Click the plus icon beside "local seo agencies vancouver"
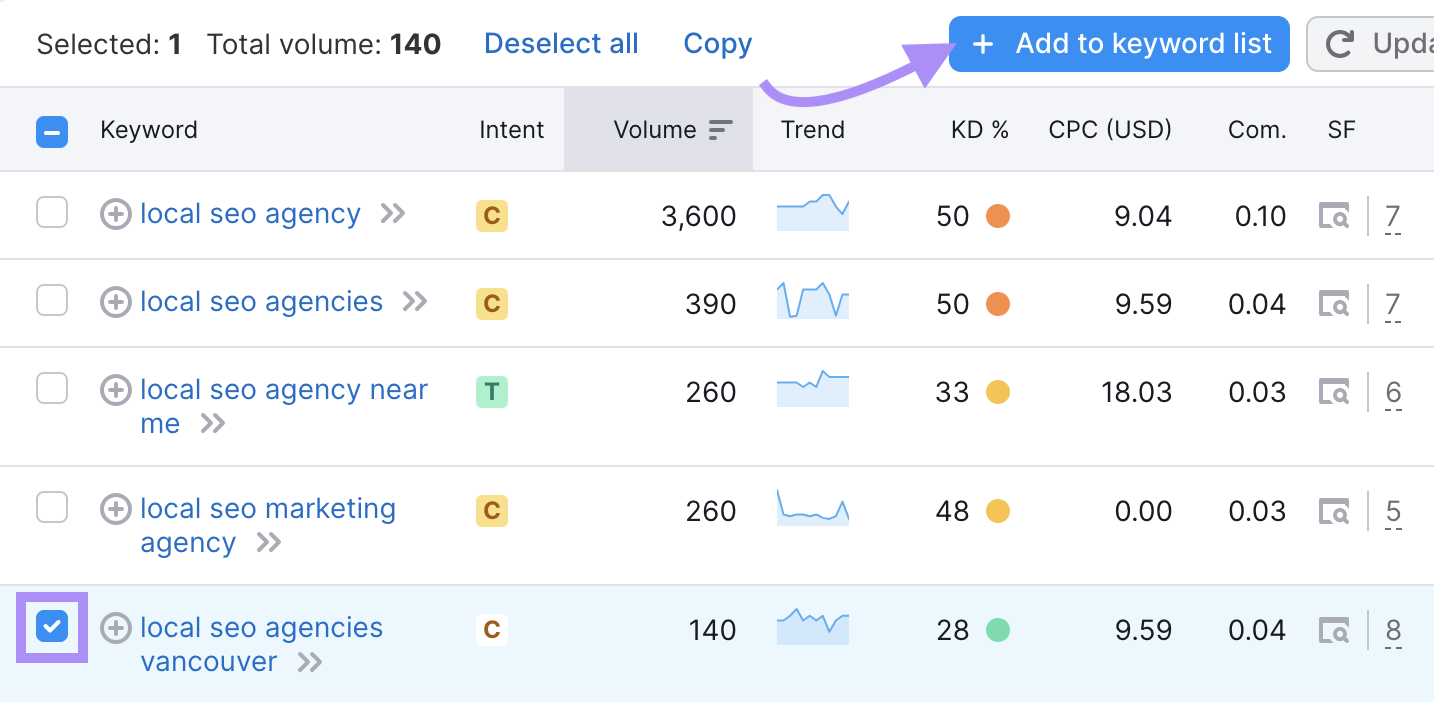The width and height of the screenshot is (1434, 702). (x=115, y=628)
